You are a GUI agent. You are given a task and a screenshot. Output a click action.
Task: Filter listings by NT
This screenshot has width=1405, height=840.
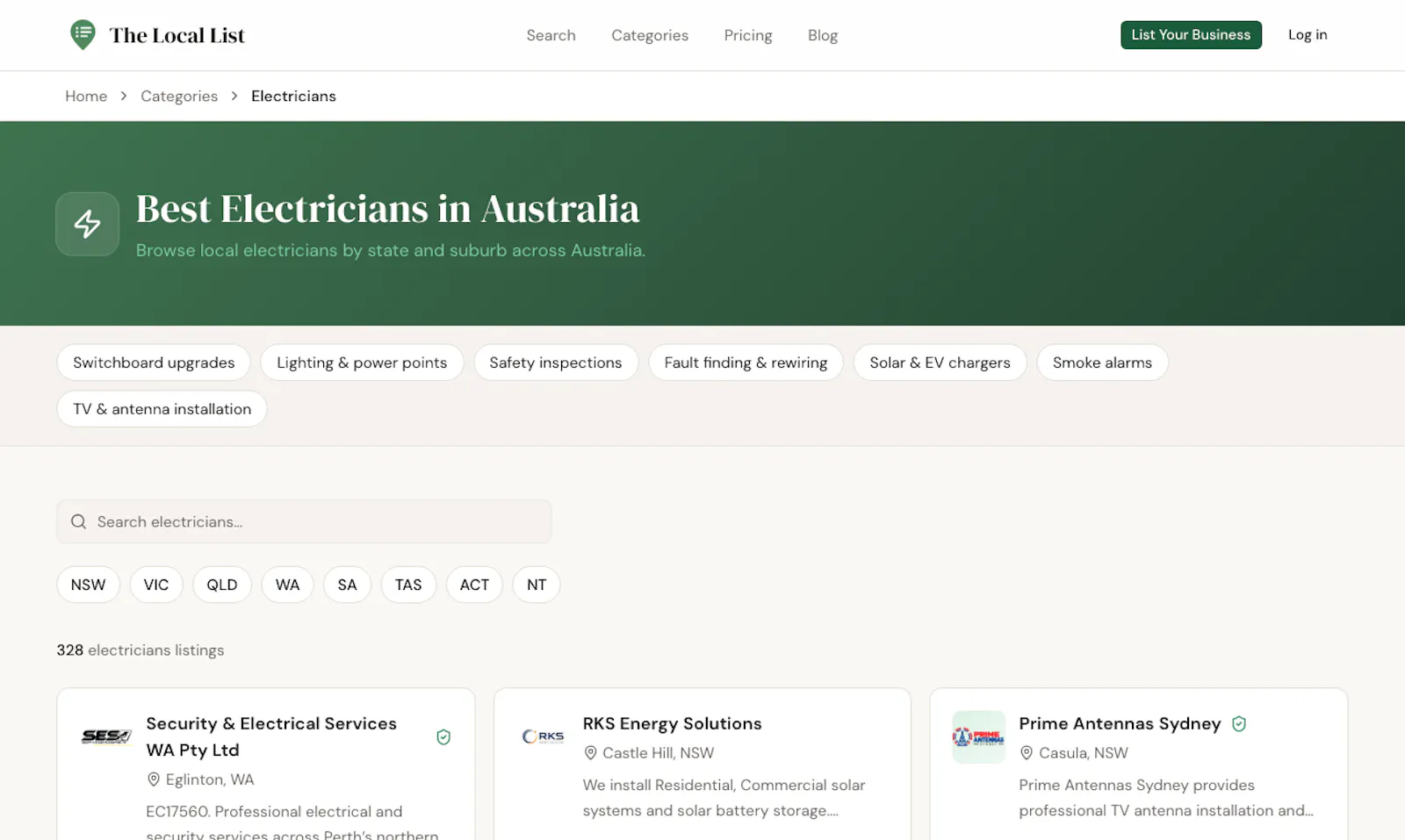click(x=537, y=585)
